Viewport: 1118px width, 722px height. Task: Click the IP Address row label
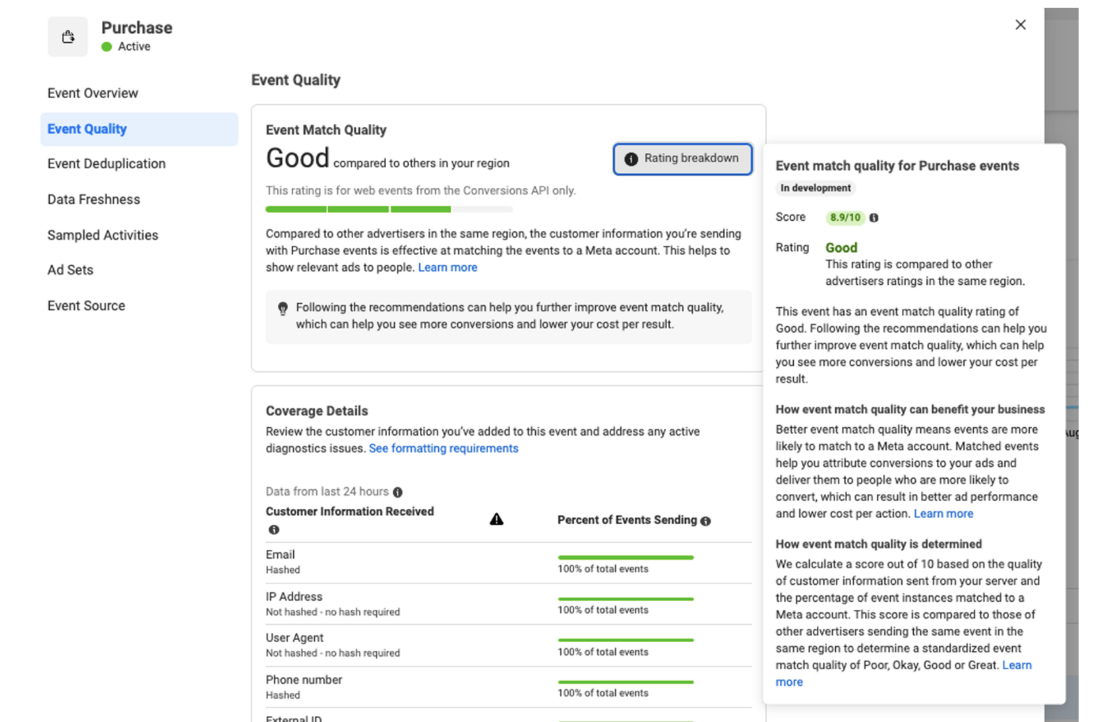point(294,597)
